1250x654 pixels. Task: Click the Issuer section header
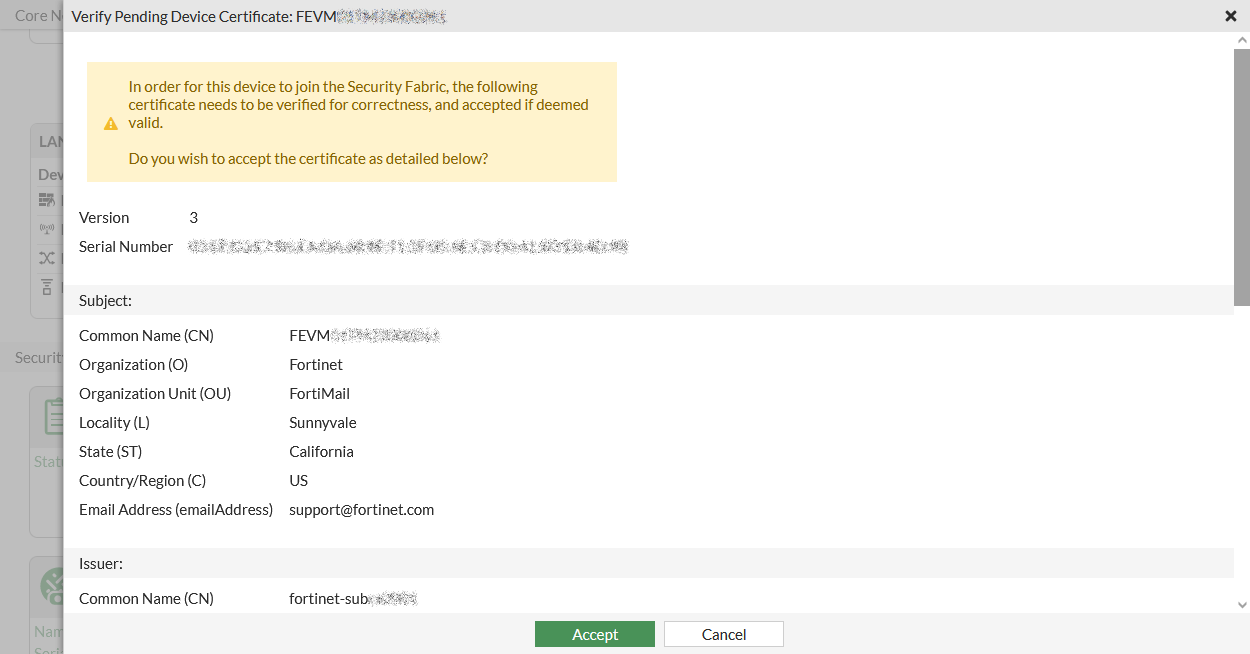point(101,563)
